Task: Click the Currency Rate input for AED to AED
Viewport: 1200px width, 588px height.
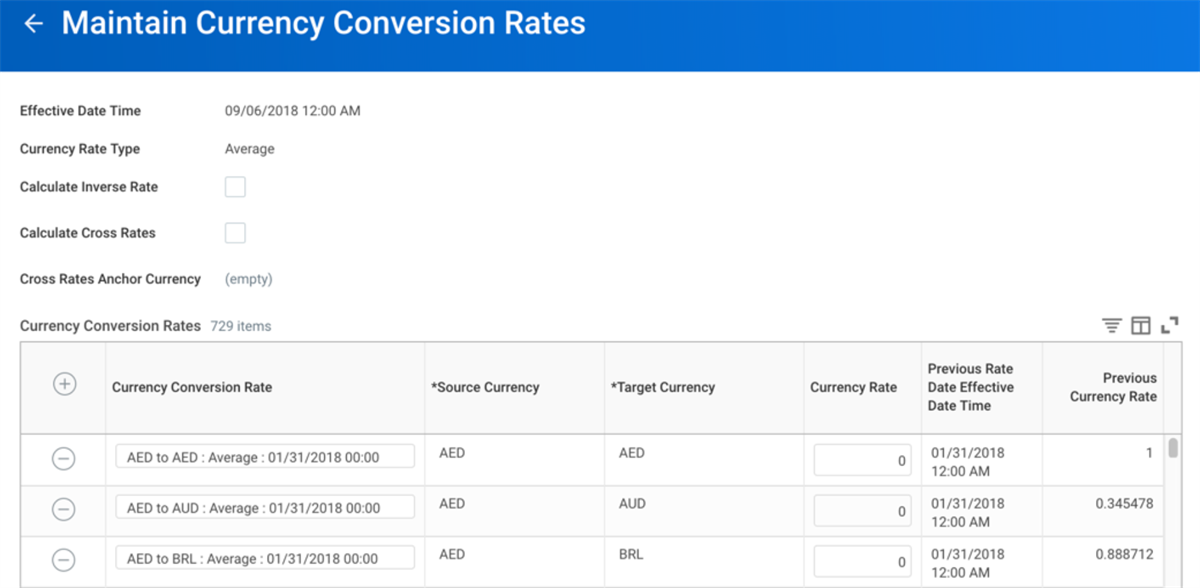Action: coord(862,461)
